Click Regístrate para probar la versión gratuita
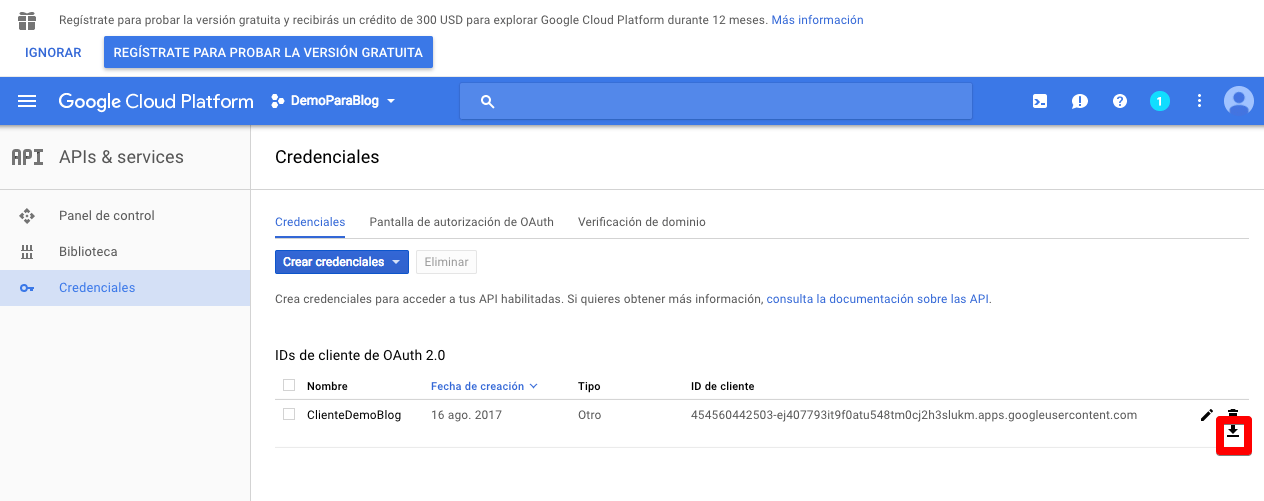1264x501 pixels. (x=268, y=52)
